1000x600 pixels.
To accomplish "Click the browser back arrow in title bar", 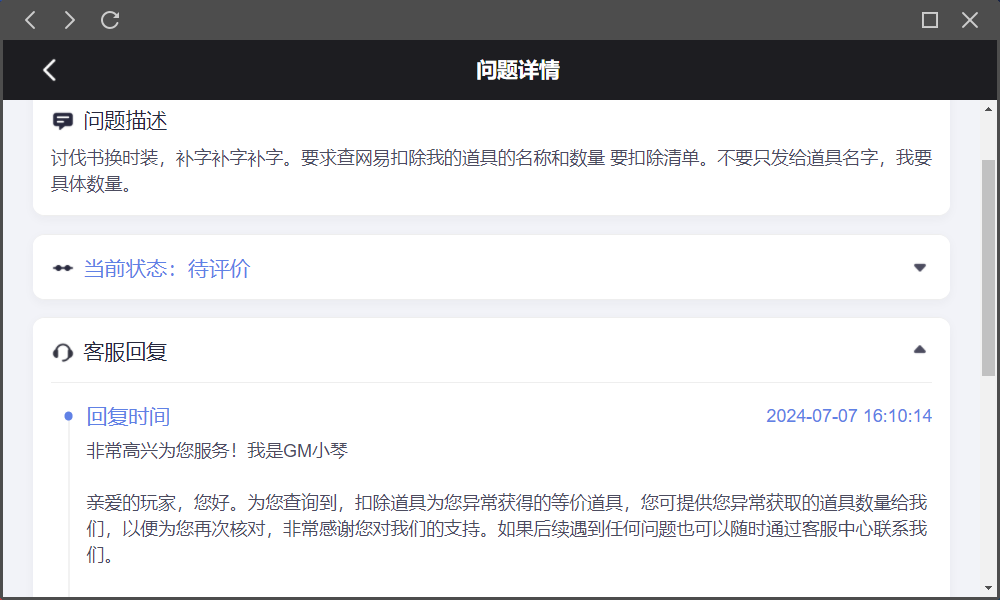I will coord(31,20).
